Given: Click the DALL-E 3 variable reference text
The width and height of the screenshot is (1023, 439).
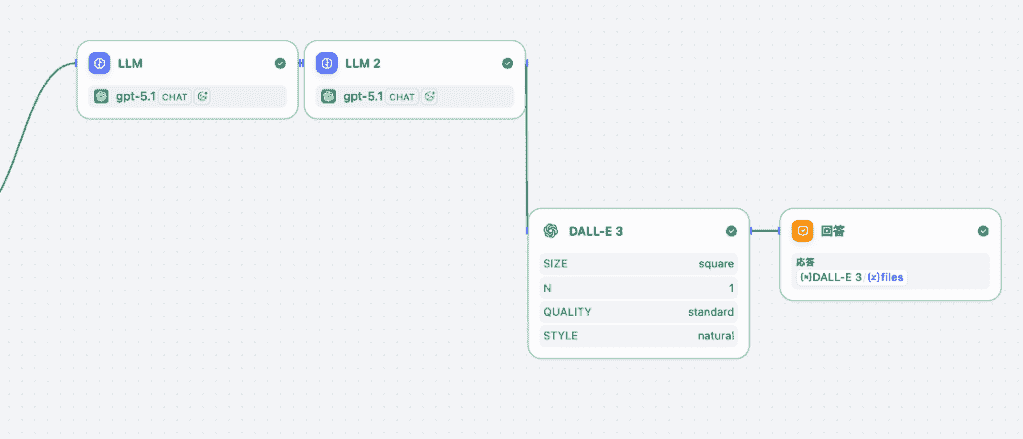Looking at the screenshot, I should [x=837, y=277].
